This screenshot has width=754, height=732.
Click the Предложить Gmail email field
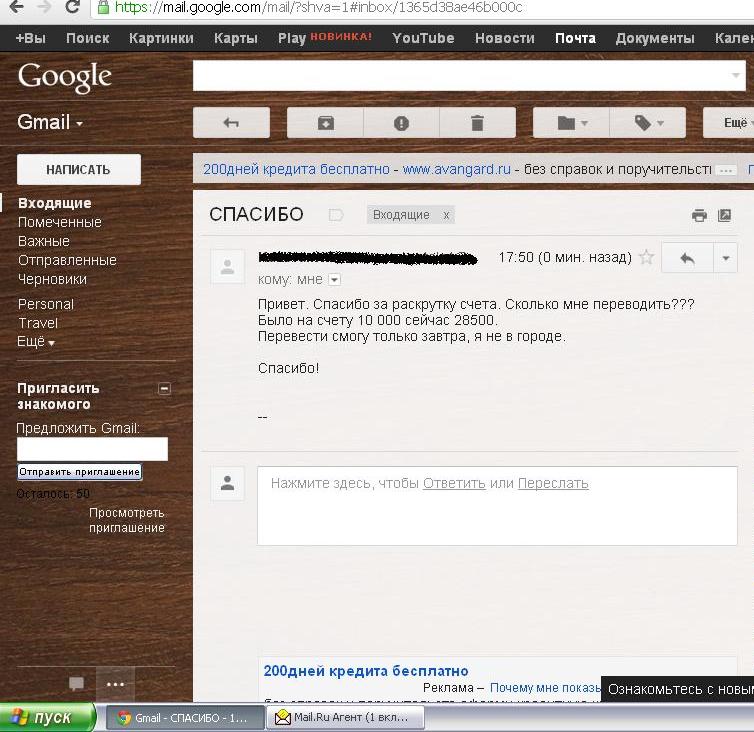coord(92,449)
